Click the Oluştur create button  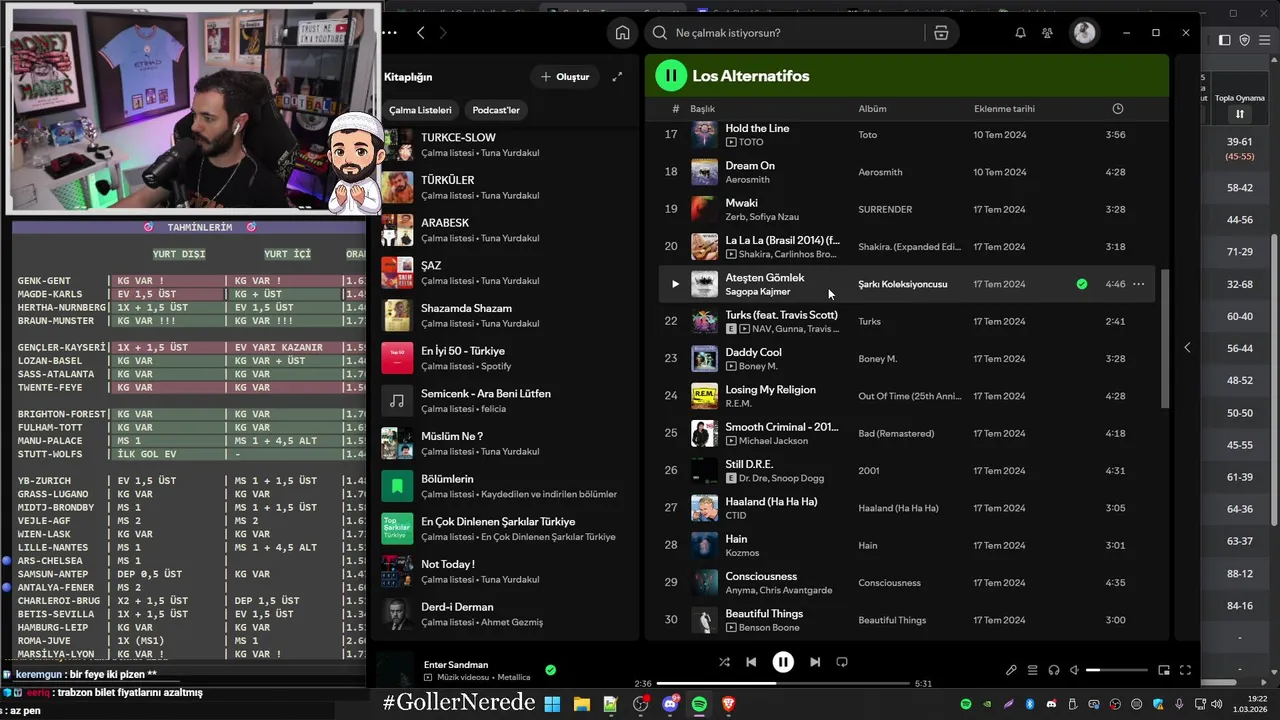click(566, 77)
